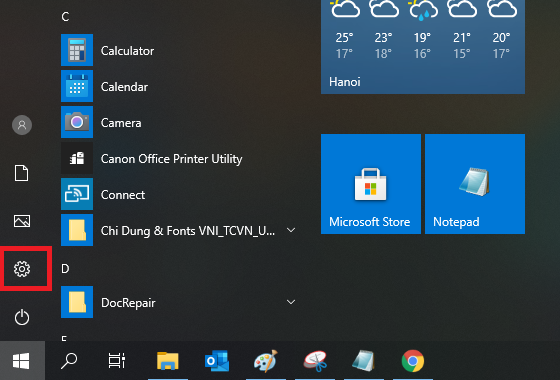Click the Chi Dung & Fonts VNI_TCVN label
Screen dimensions: 560x380
pyautogui.click(x=188, y=231)
